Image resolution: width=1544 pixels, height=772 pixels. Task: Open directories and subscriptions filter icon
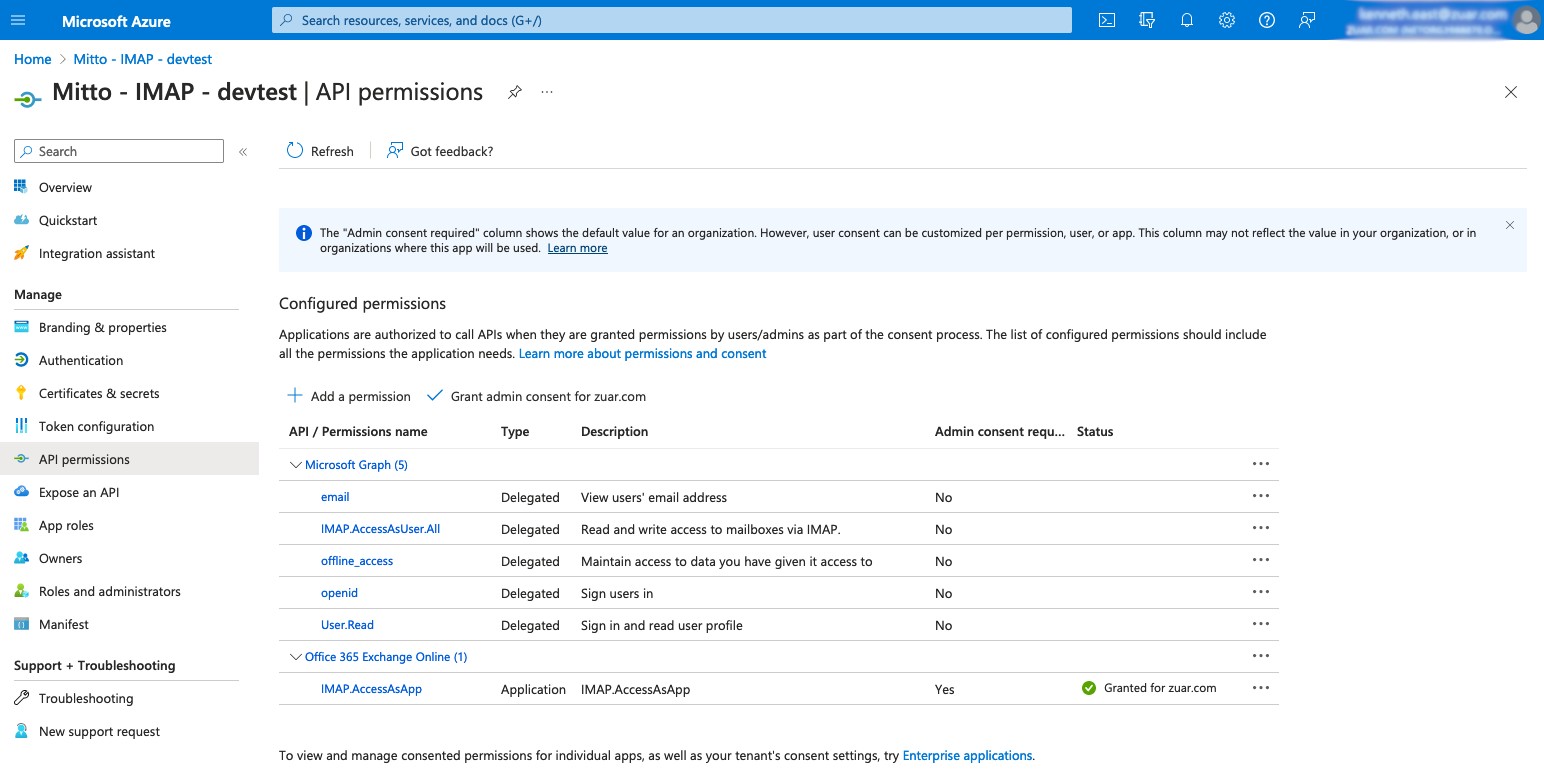[1147, 20]
